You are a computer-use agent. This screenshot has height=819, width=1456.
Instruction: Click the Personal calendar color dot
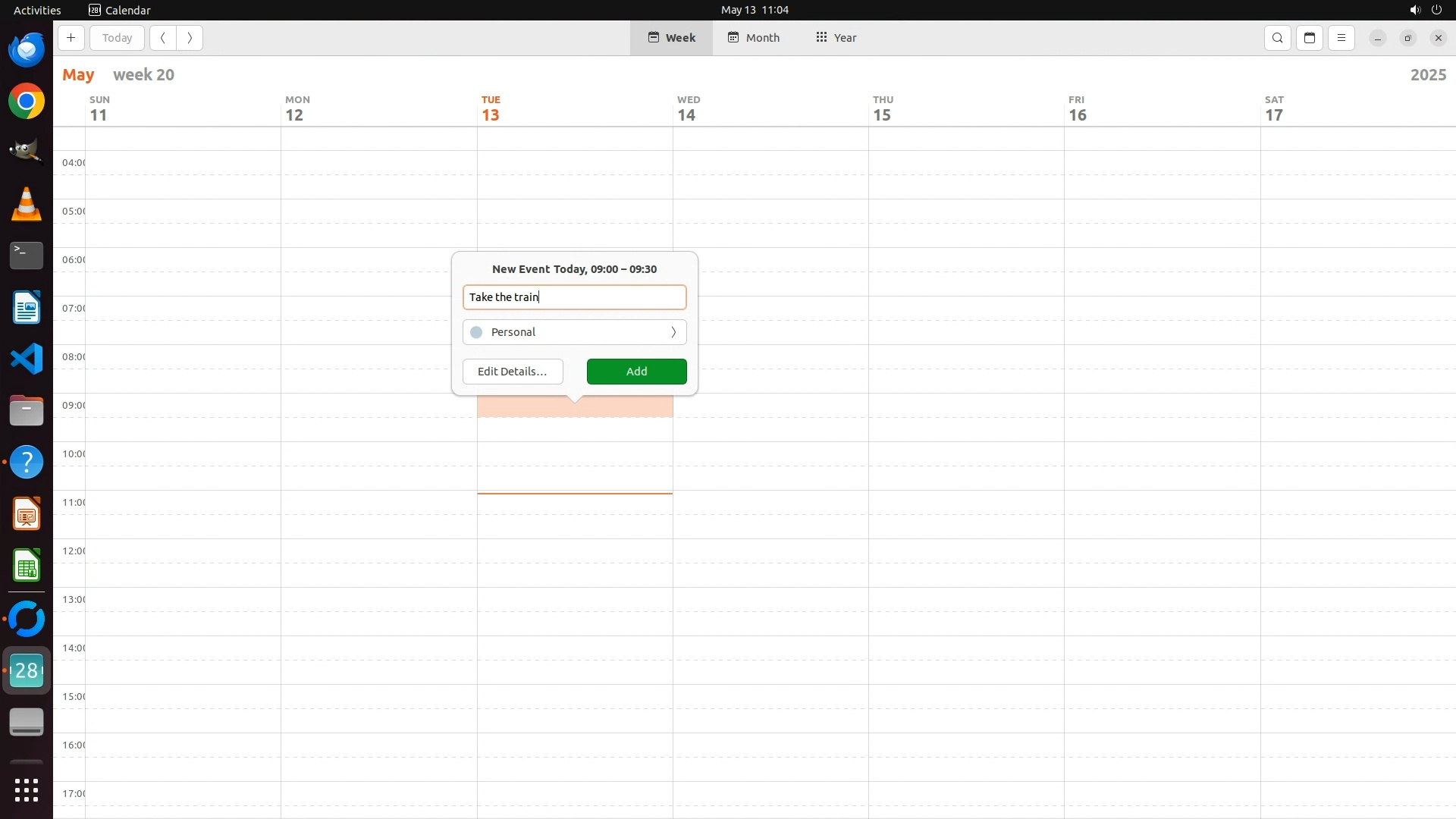tap(476, 332)
